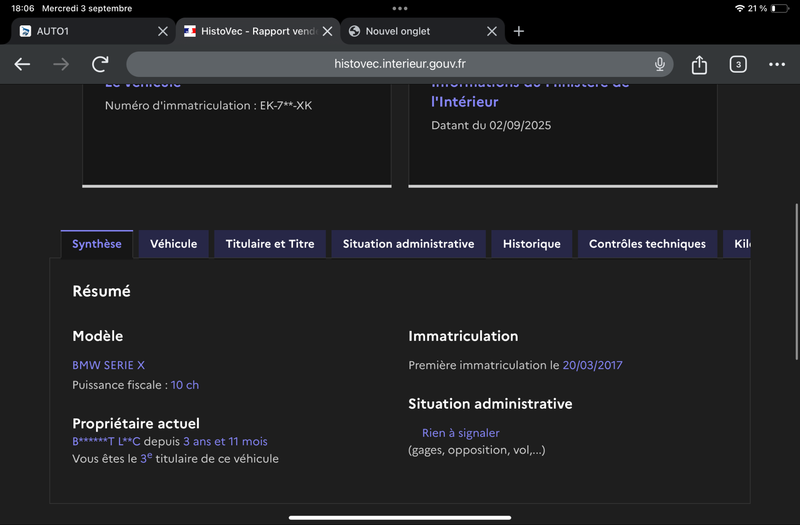
Task: Tap the battery indicator icon
Action: pyautogui.click(x=779, y=8)
